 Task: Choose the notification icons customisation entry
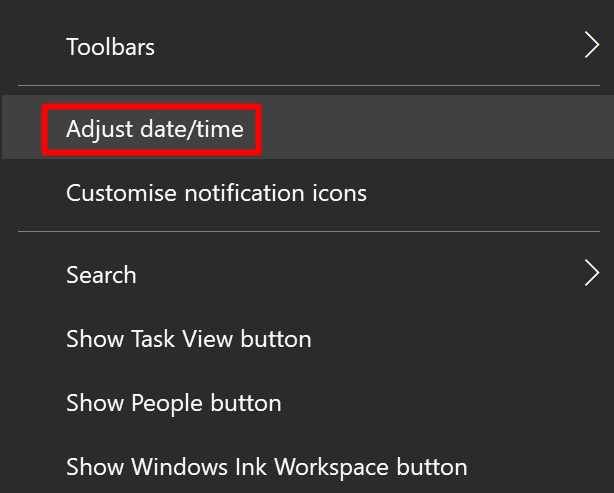pos(308,193)
